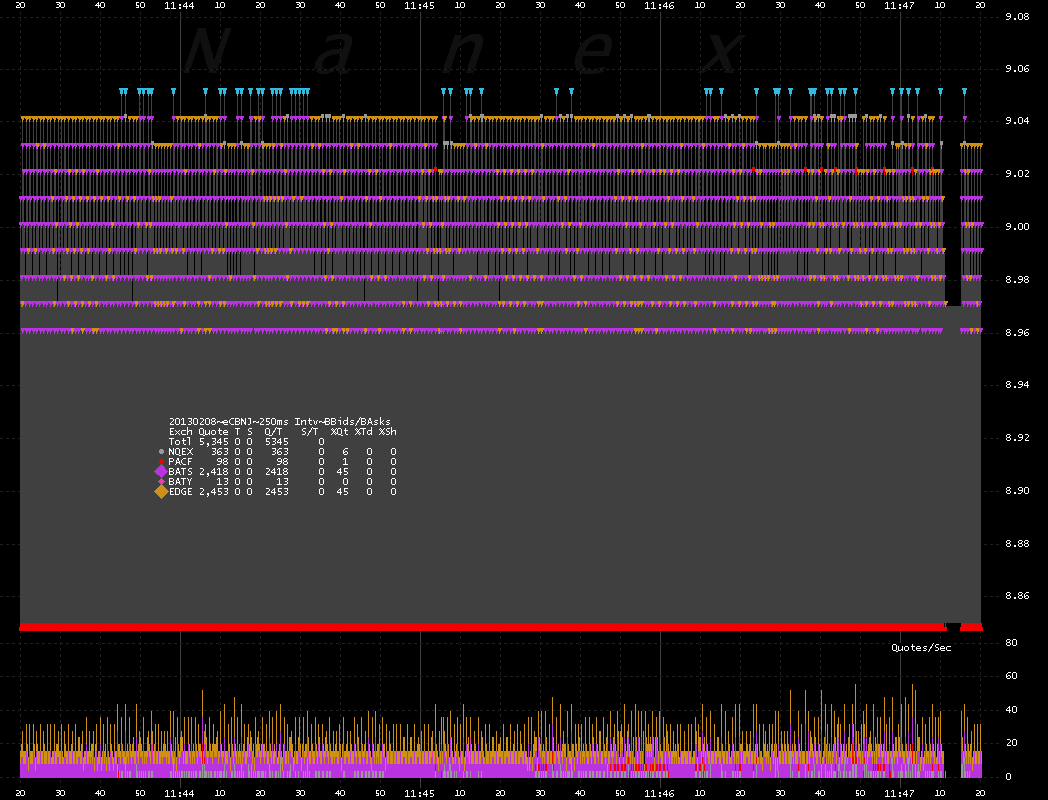Click the 'Quotes/Sec' label on lower chart

pyautogui.click(x=921, y=648)
